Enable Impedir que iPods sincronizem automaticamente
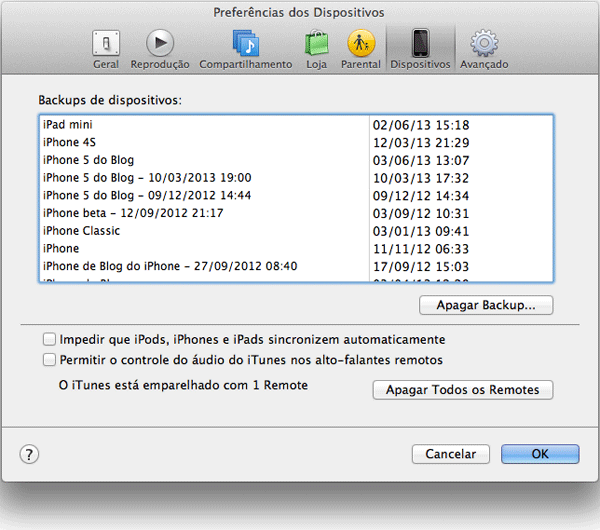 pos(49,339)
